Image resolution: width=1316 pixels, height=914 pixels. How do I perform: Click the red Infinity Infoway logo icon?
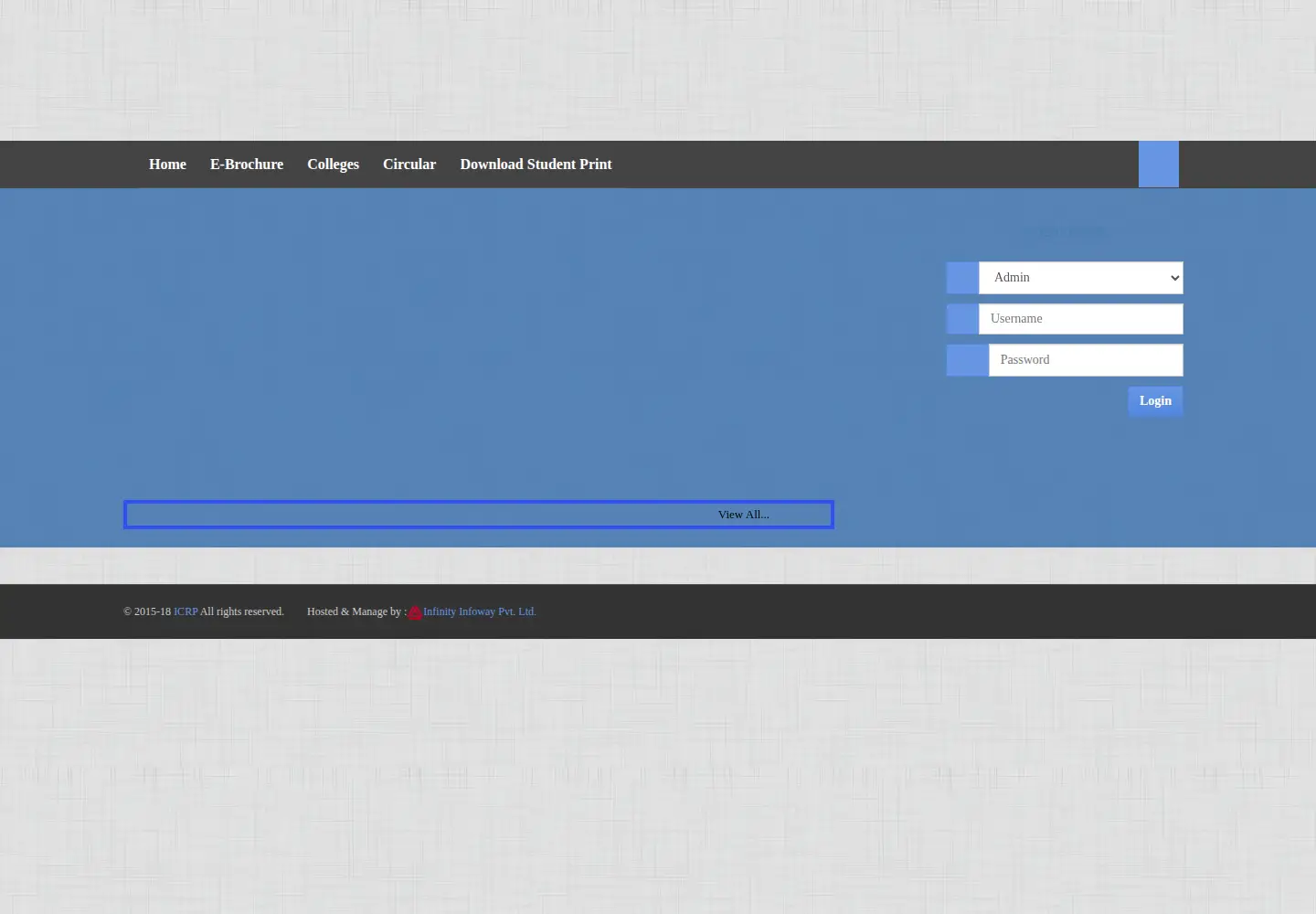coord(415,612)
